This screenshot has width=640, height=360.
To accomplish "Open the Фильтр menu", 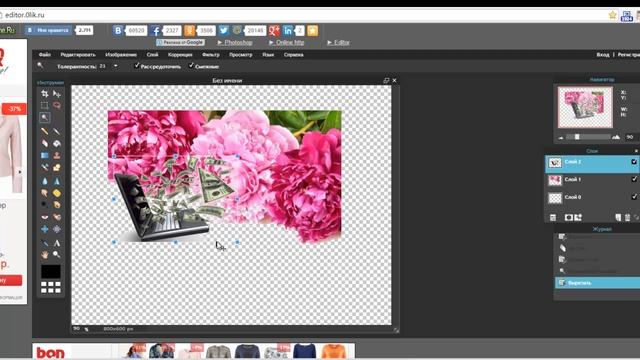I will [211, 55].
